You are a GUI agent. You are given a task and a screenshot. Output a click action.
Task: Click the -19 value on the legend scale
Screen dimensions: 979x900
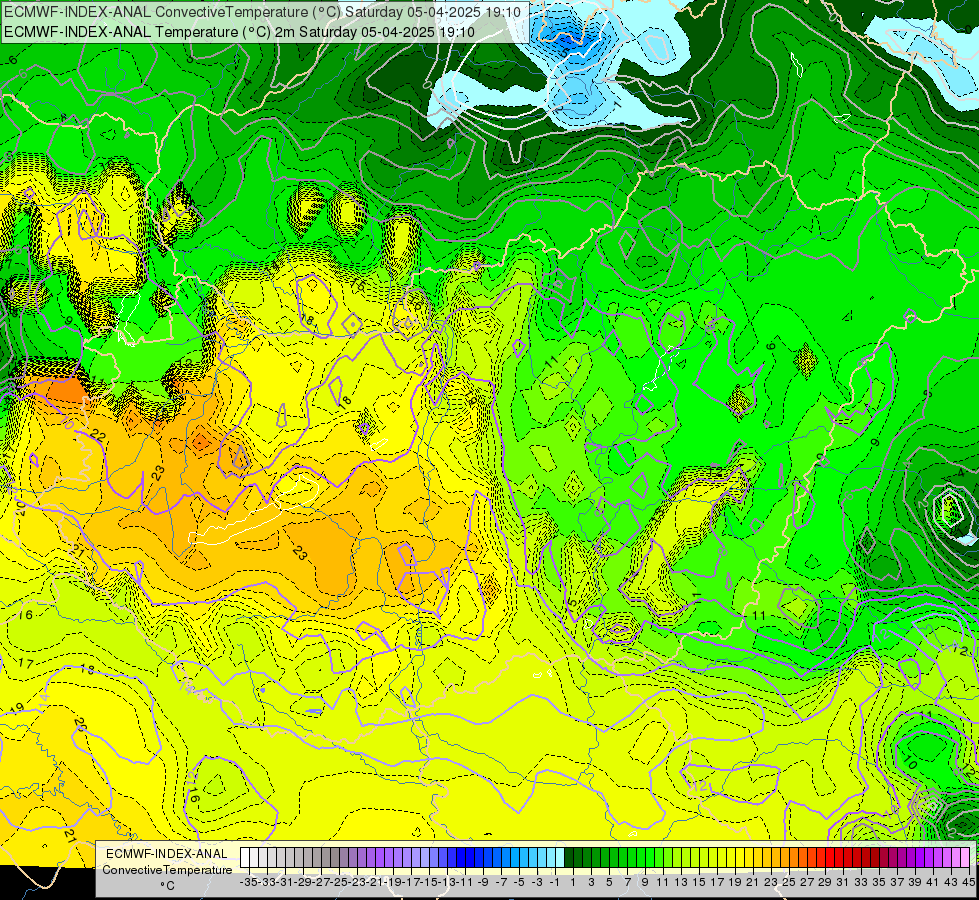click(394, 882)
